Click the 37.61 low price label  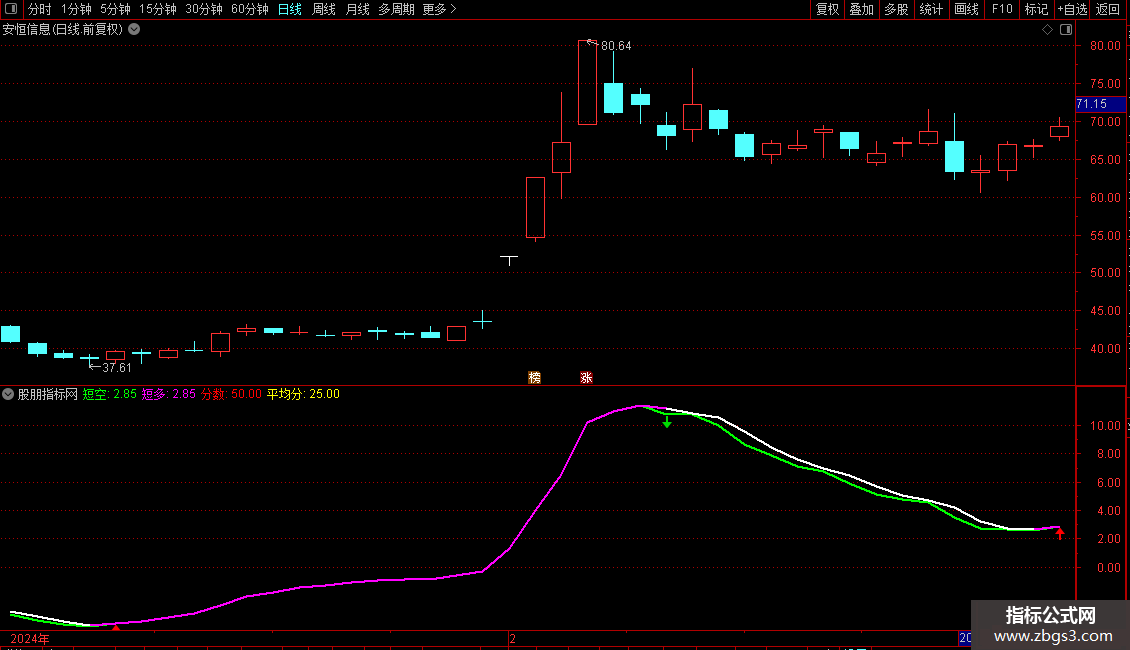(117, 368)
